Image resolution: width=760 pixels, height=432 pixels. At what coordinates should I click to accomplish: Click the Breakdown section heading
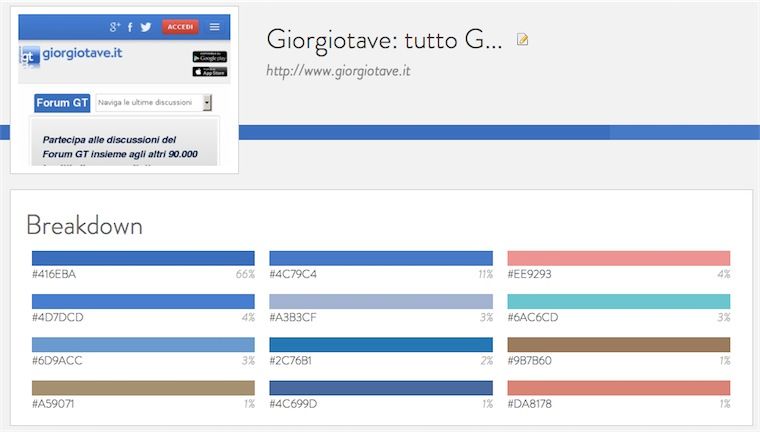point(84,225)
